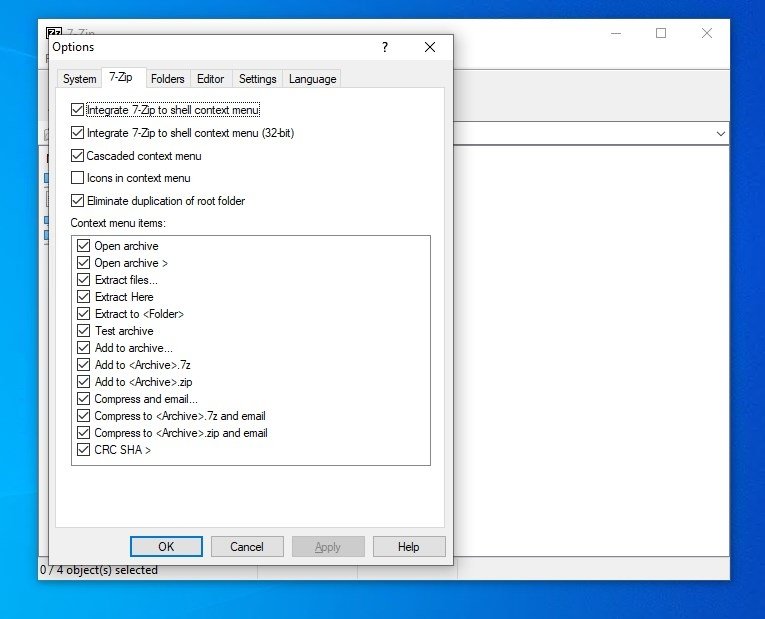Toggle Add to <Archive>.7z checkbox
Viewport: 765px width, 619px height.
[x=83, y=365]
